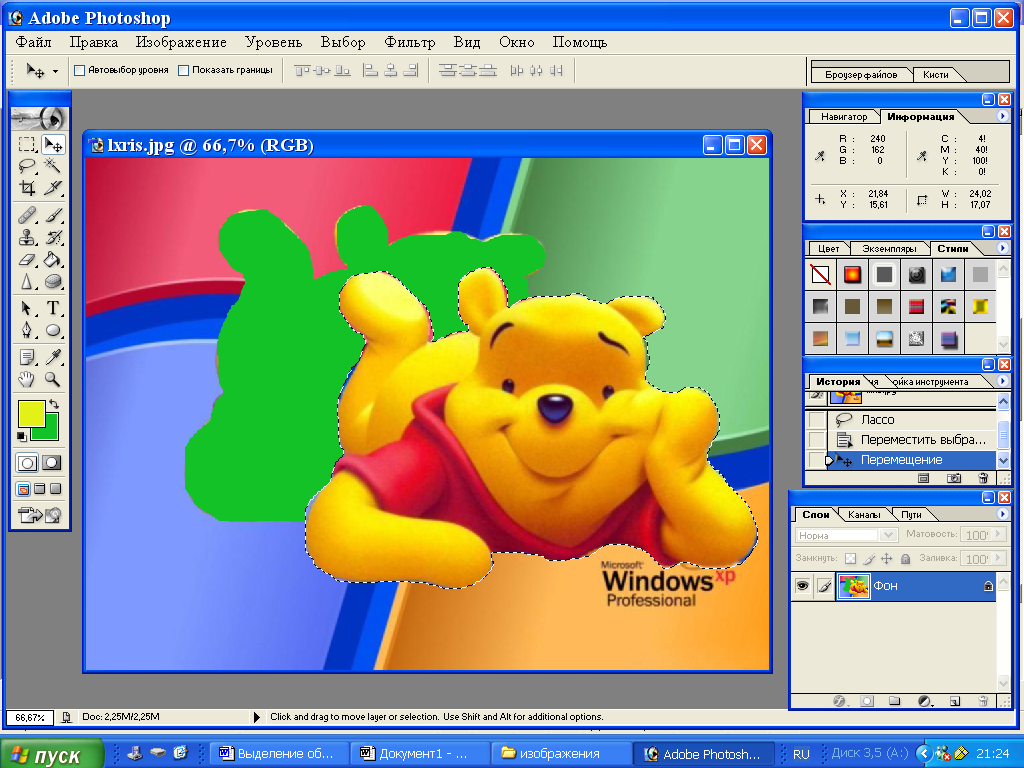The height and width of the screenshot is (768, 1024).
Task: Select the Hand tool
Action: click(27, 379)
